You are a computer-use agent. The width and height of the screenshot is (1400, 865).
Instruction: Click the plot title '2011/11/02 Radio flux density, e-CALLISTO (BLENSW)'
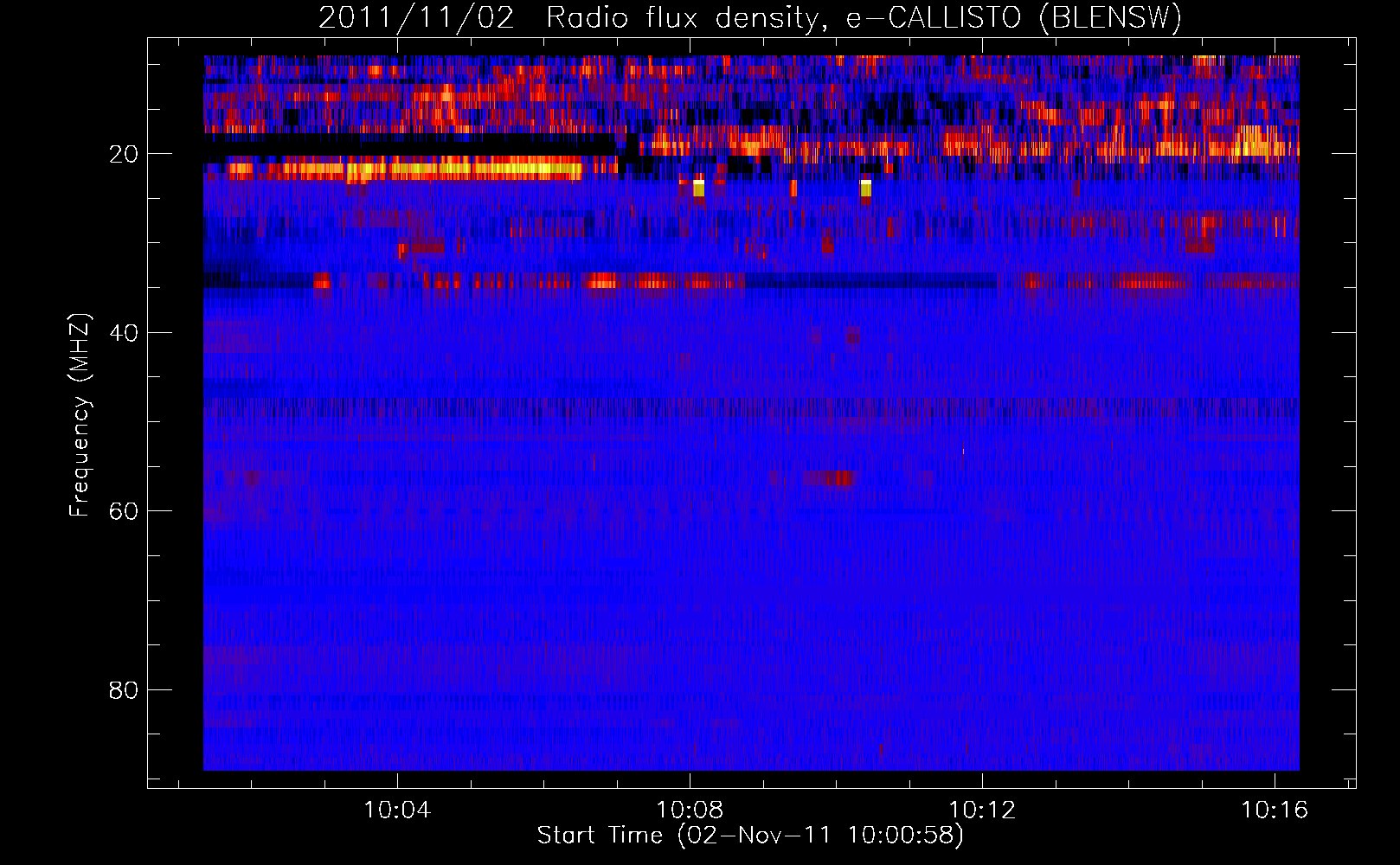click(750, 17)
